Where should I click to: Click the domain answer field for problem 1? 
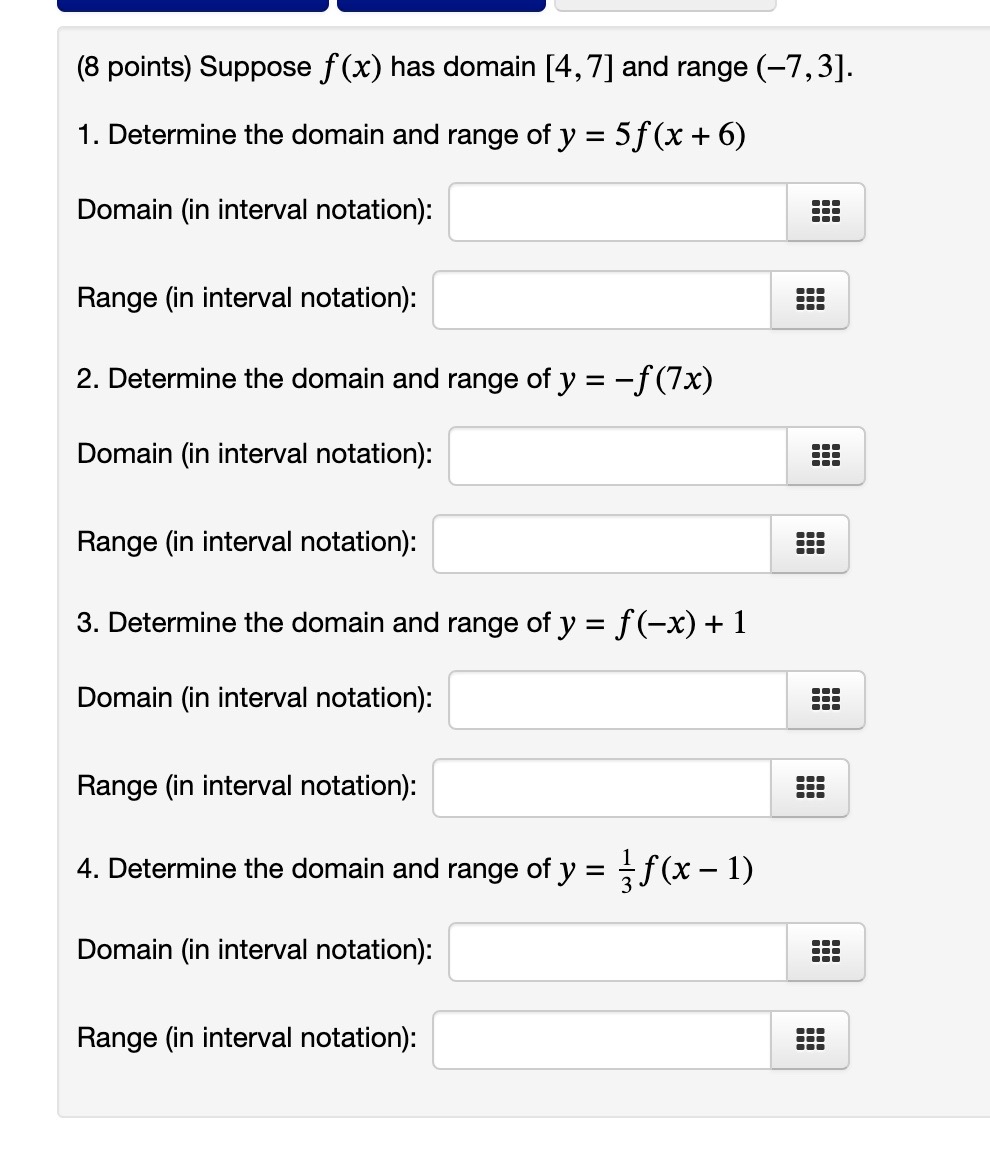pos(615,212)
